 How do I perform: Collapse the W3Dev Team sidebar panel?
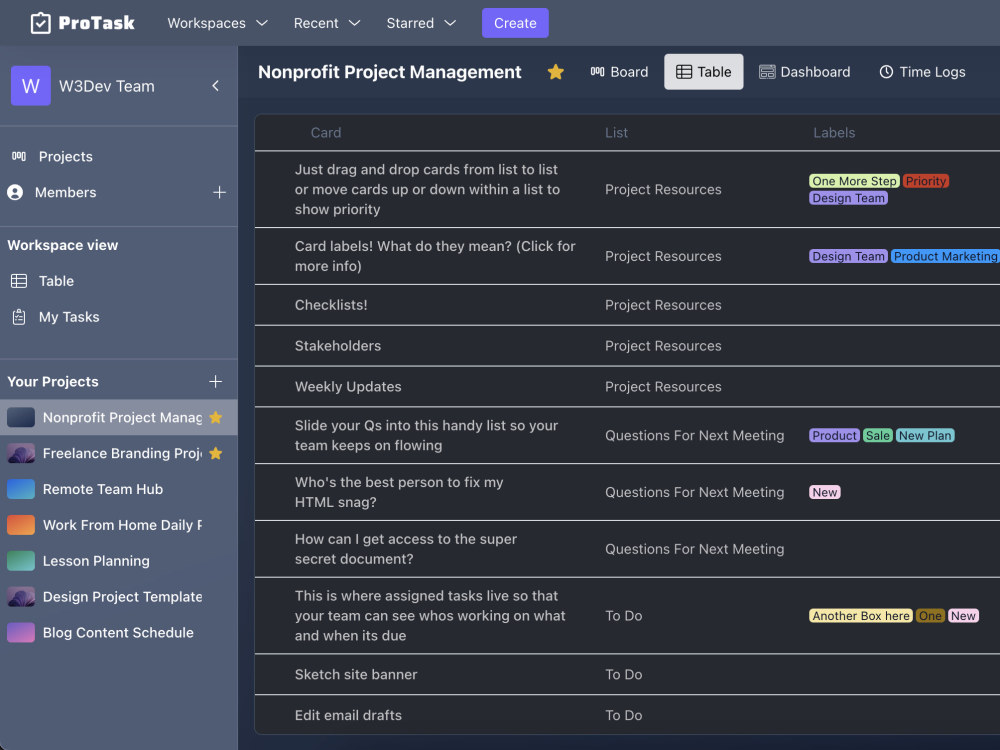[x=215, y=86]
